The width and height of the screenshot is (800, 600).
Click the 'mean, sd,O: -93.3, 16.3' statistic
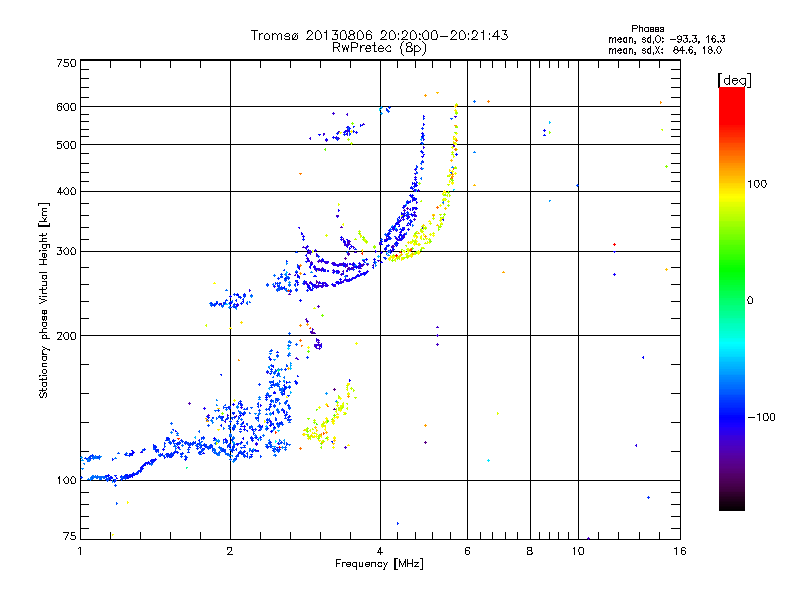(x=666, y=39)
